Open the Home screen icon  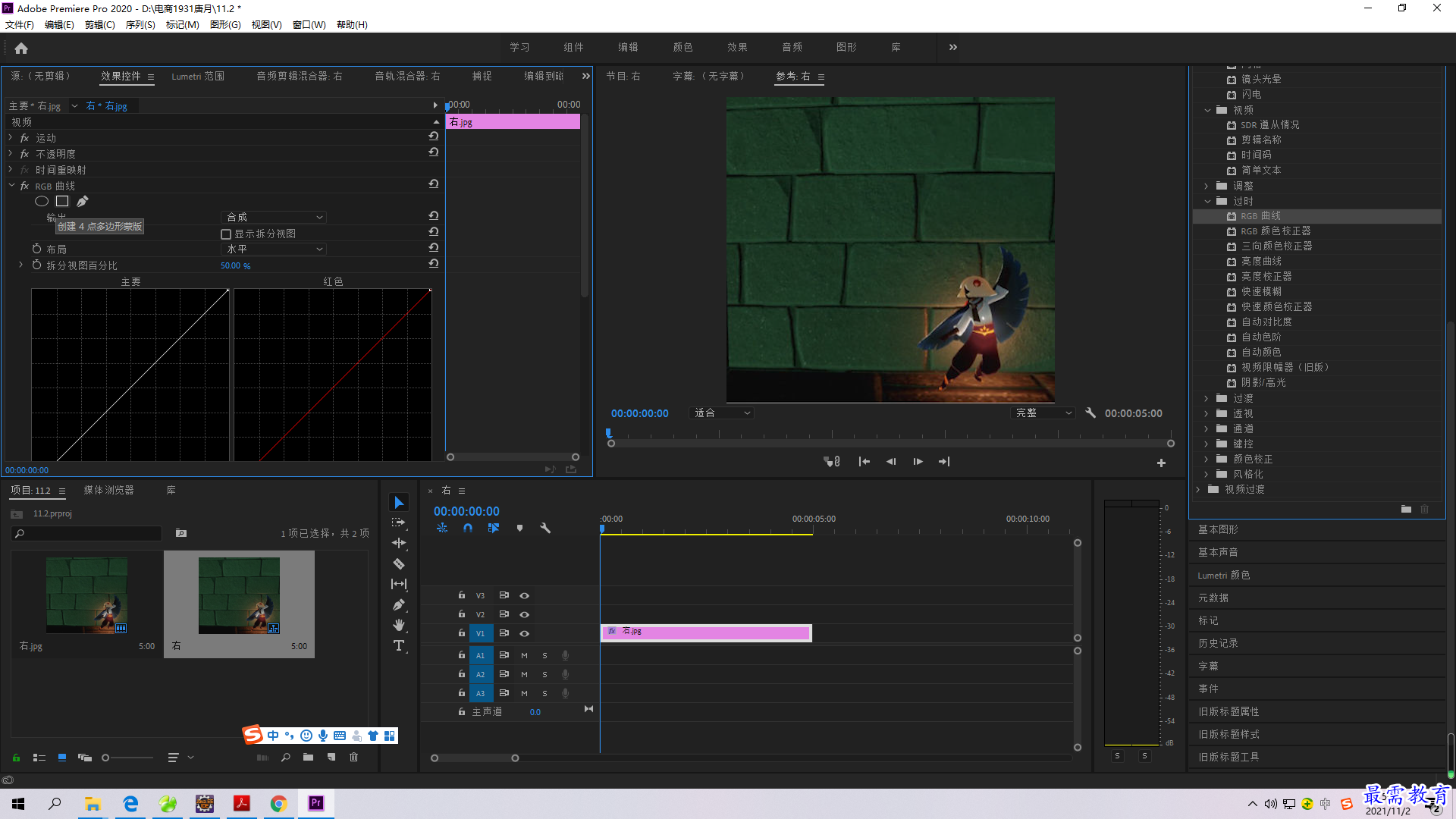coord(21,48)
